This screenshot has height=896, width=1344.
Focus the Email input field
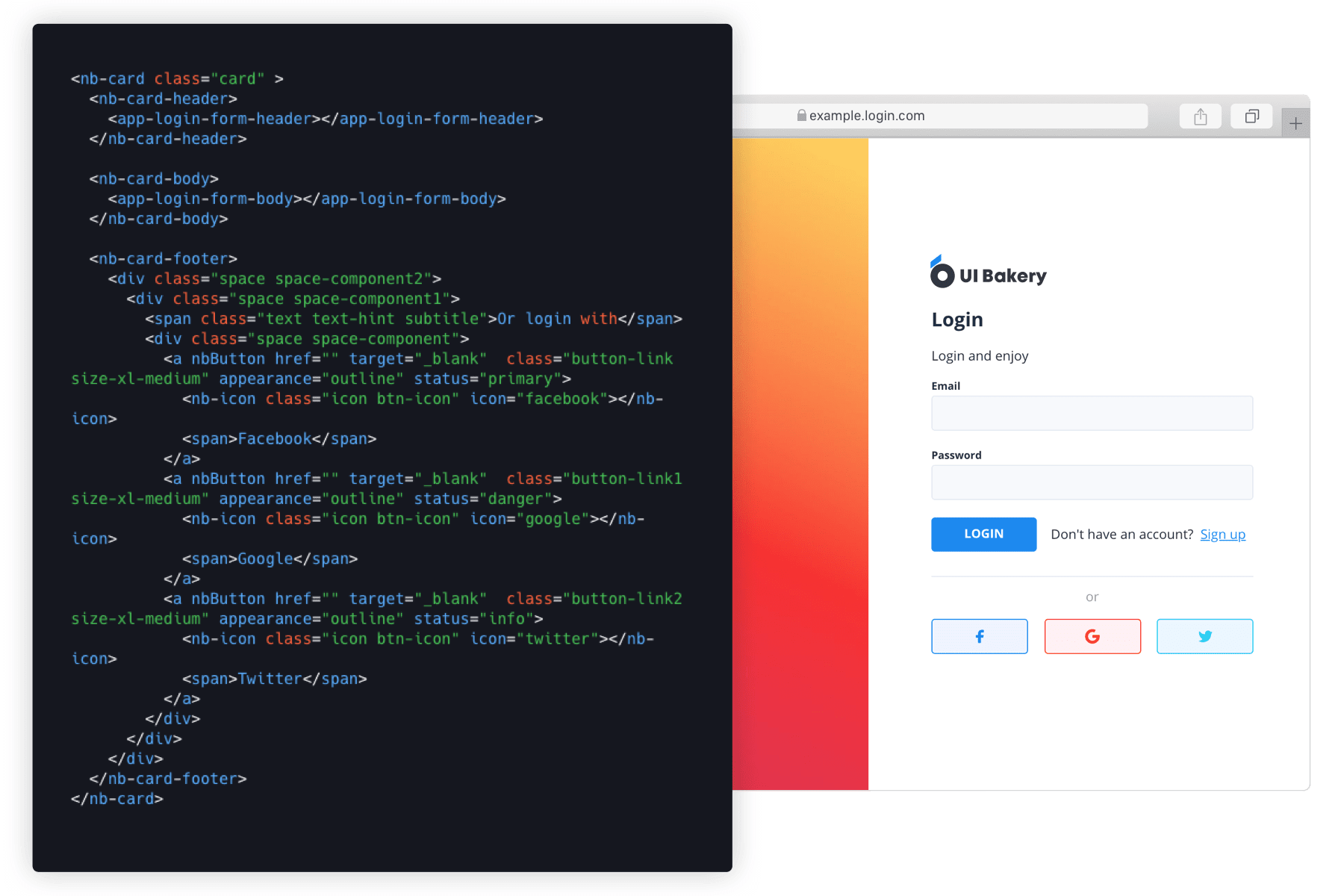1092,413
